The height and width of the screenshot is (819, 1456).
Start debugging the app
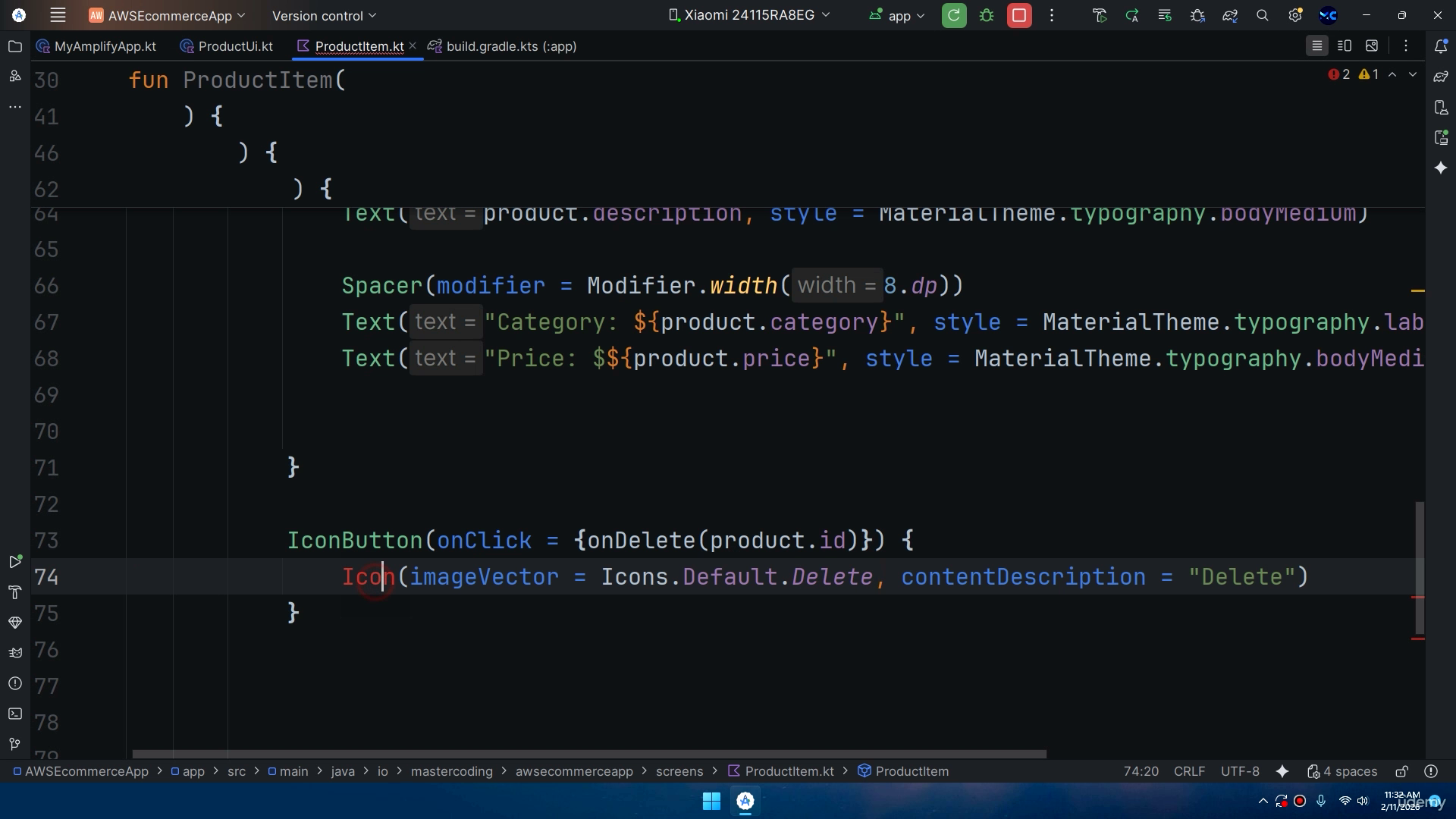[987, 15]
